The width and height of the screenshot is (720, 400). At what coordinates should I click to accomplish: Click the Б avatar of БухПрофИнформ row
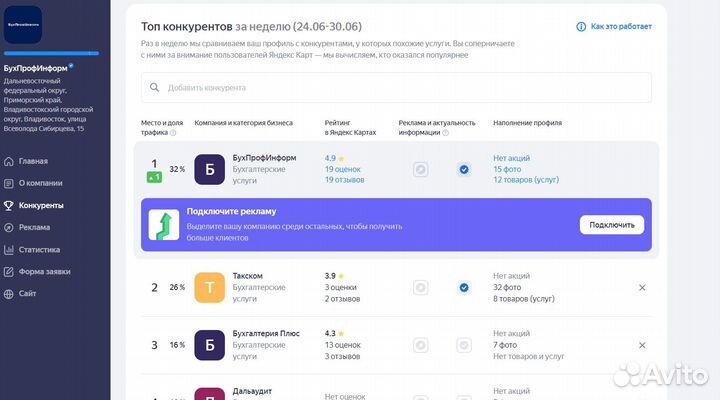(209, 169)
